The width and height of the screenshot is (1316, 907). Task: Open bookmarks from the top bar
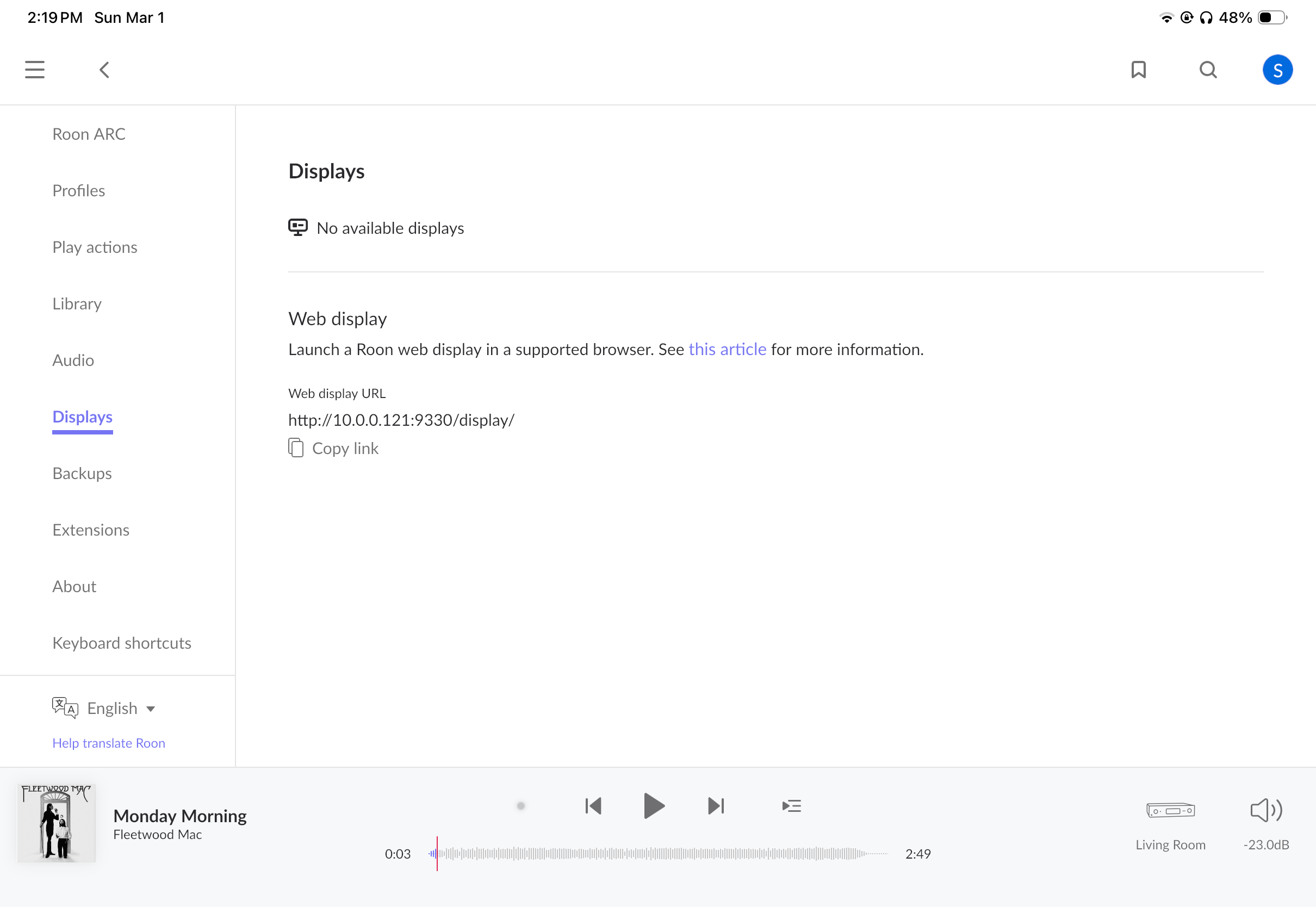pyautogui.click(x=1138, y=70)
